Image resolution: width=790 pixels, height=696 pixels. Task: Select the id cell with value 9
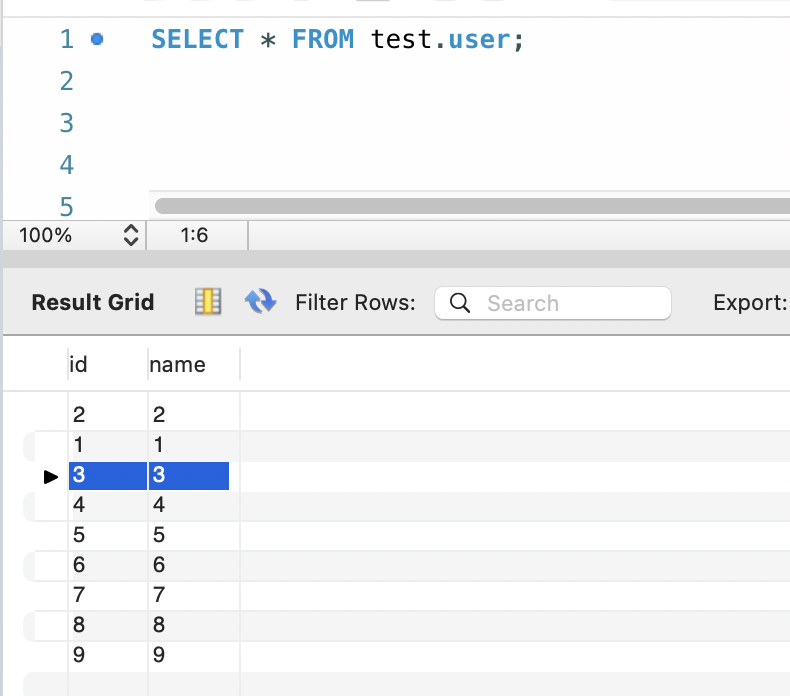pos(79,655)
